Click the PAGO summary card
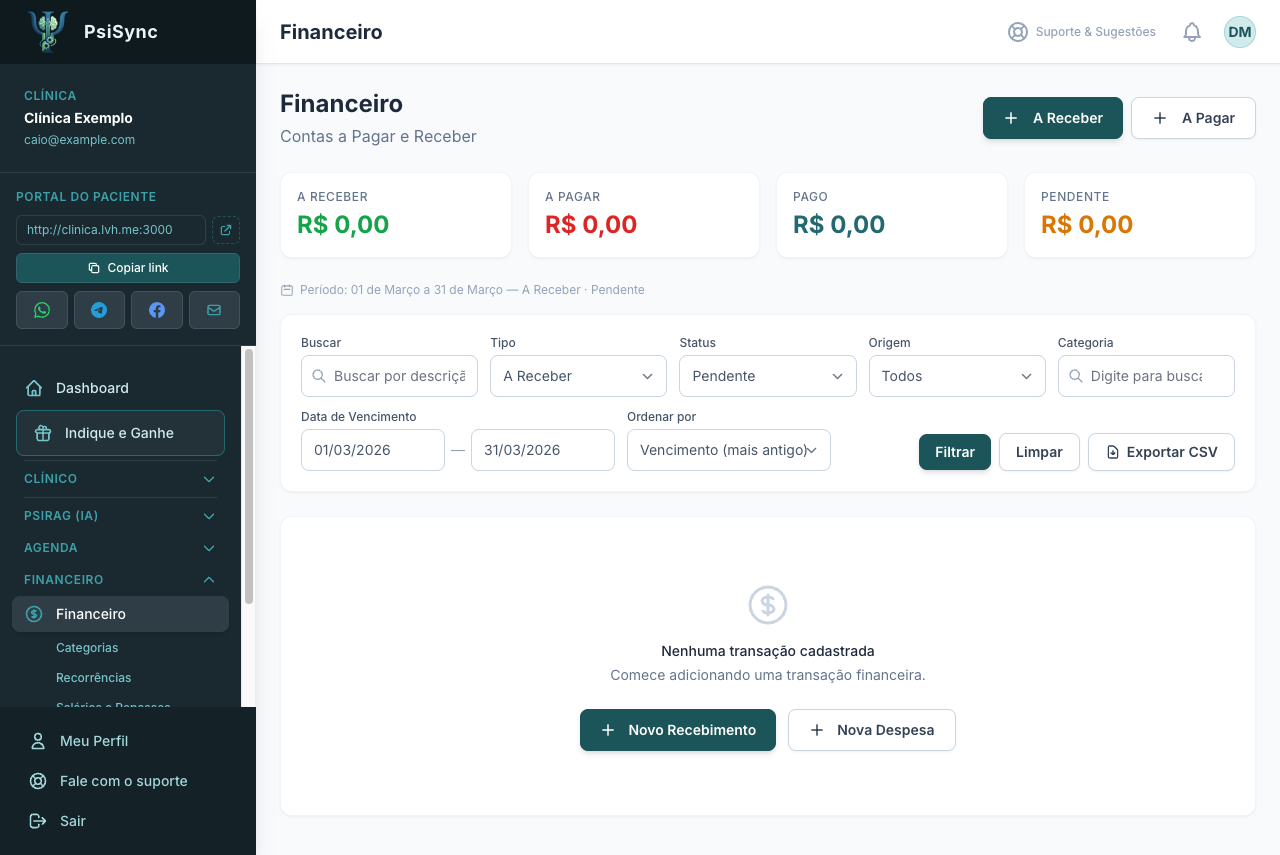1280x855 pixels. point(892,215)
